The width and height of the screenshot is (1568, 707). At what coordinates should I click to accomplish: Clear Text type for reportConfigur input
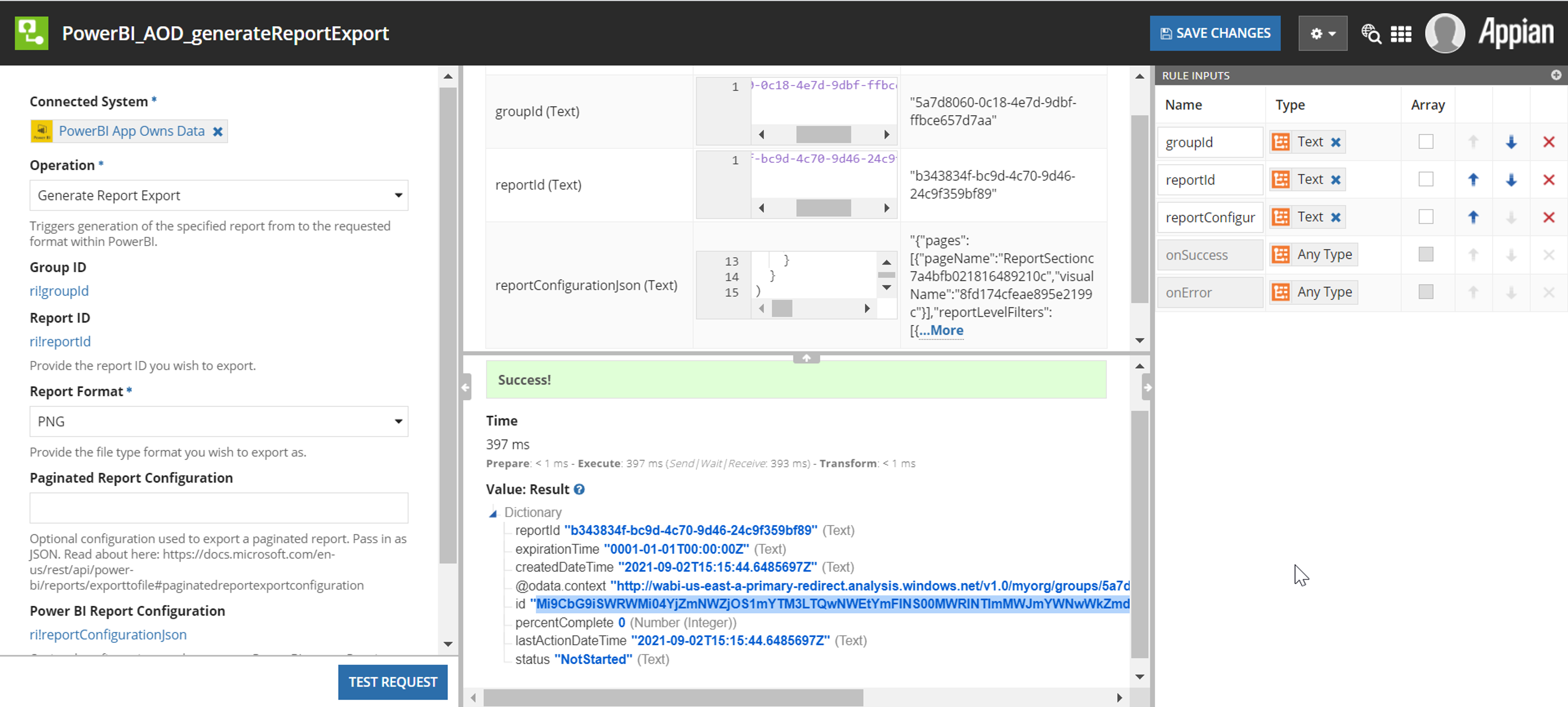1336,217
